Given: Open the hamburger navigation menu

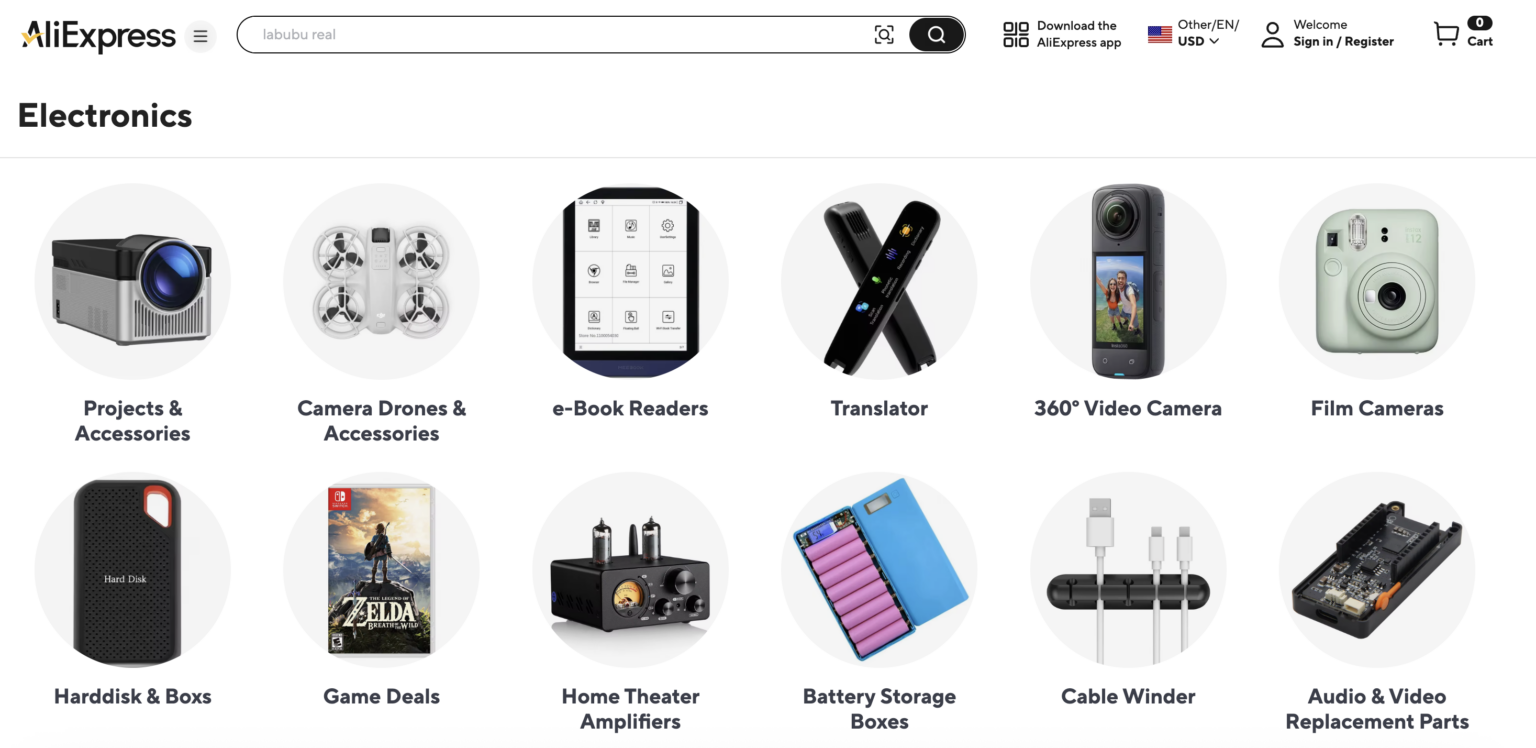Looking at the screenshot, I should click(200, 36).
